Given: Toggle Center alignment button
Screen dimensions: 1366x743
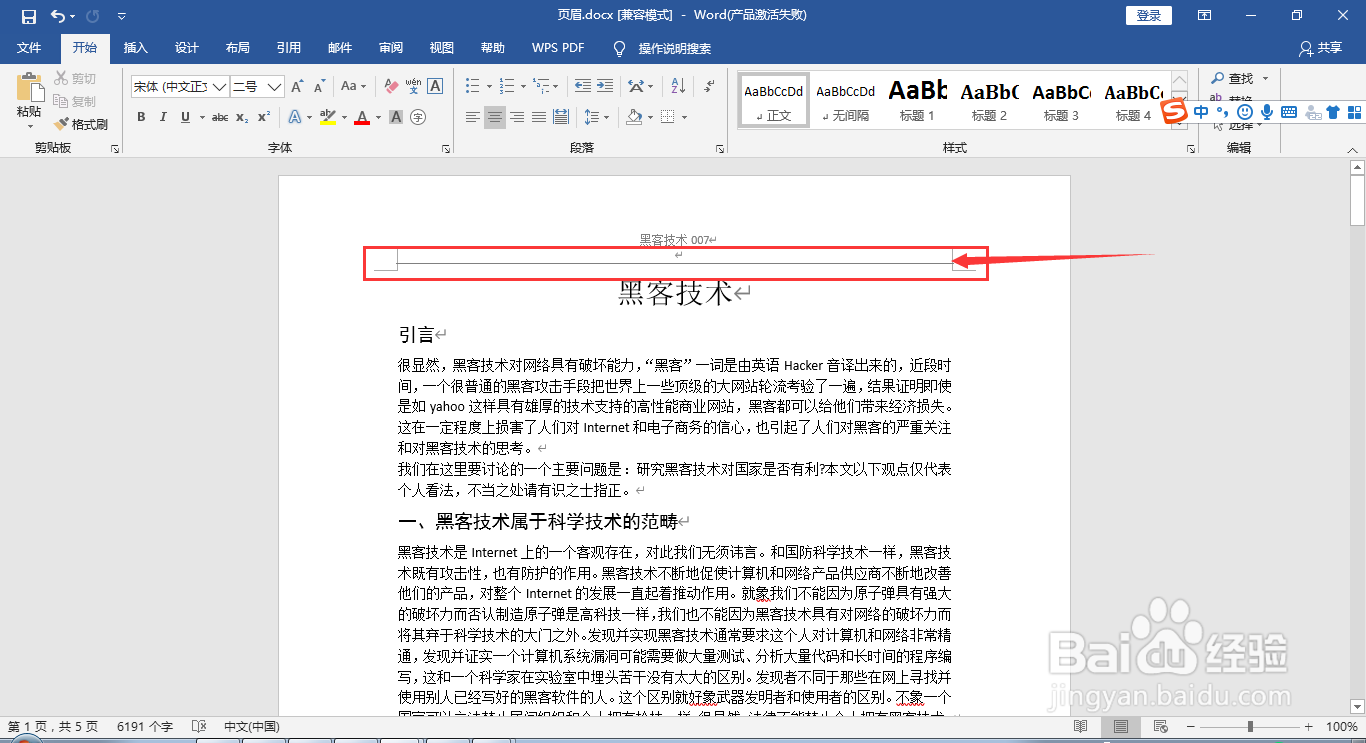Looking at the screenshot, I should [x=495, y=117].
